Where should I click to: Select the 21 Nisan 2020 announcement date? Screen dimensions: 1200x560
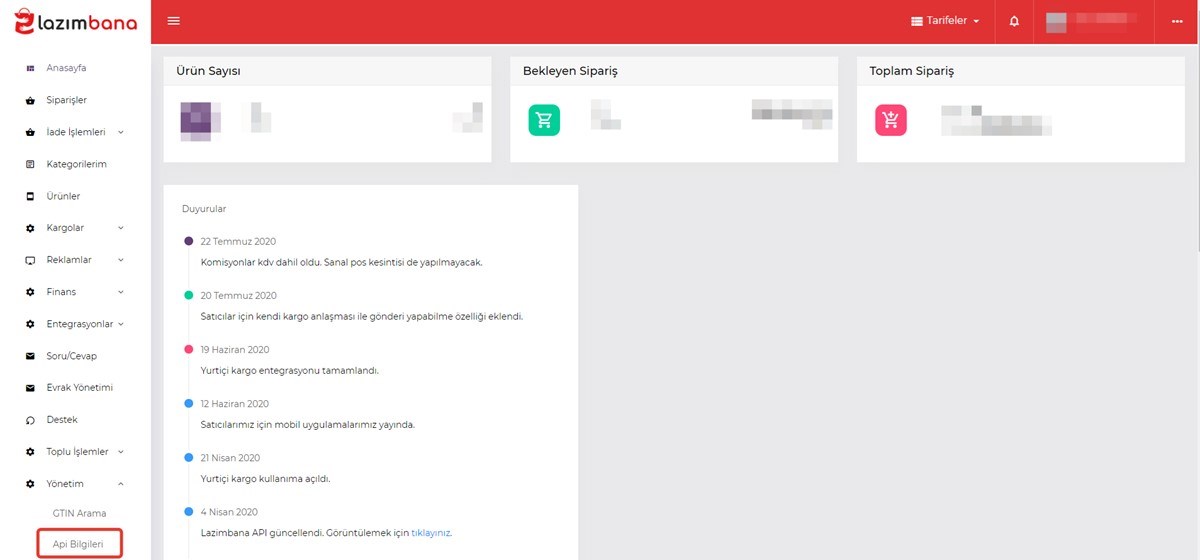click(x=232, y=458)
